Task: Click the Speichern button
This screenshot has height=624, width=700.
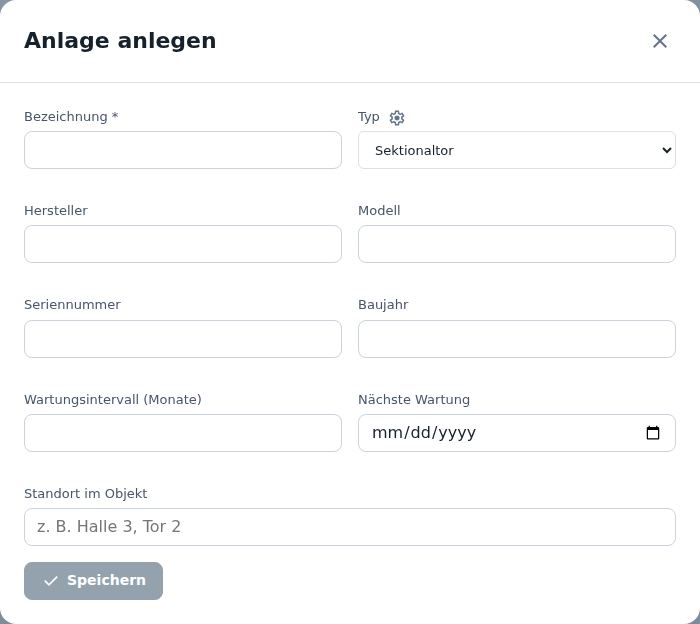Action: tap(93, 581)
